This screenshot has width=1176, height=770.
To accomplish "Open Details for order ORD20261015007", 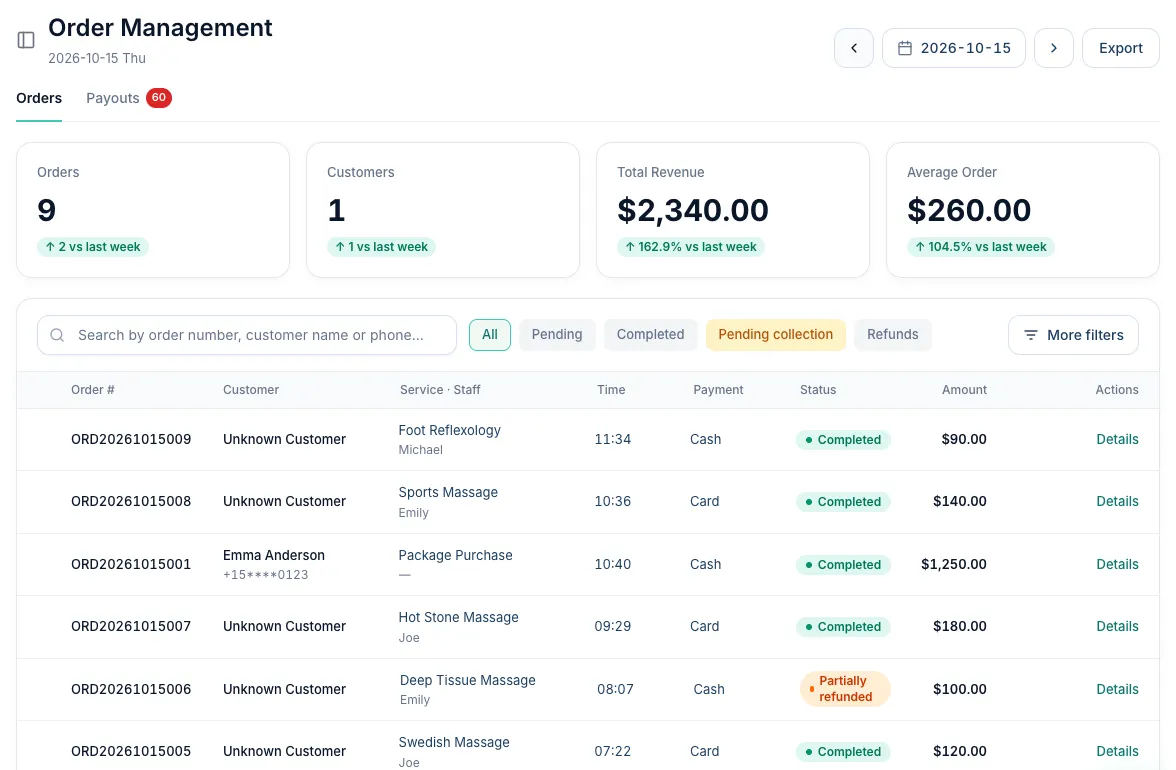I will pos(1117,627).
